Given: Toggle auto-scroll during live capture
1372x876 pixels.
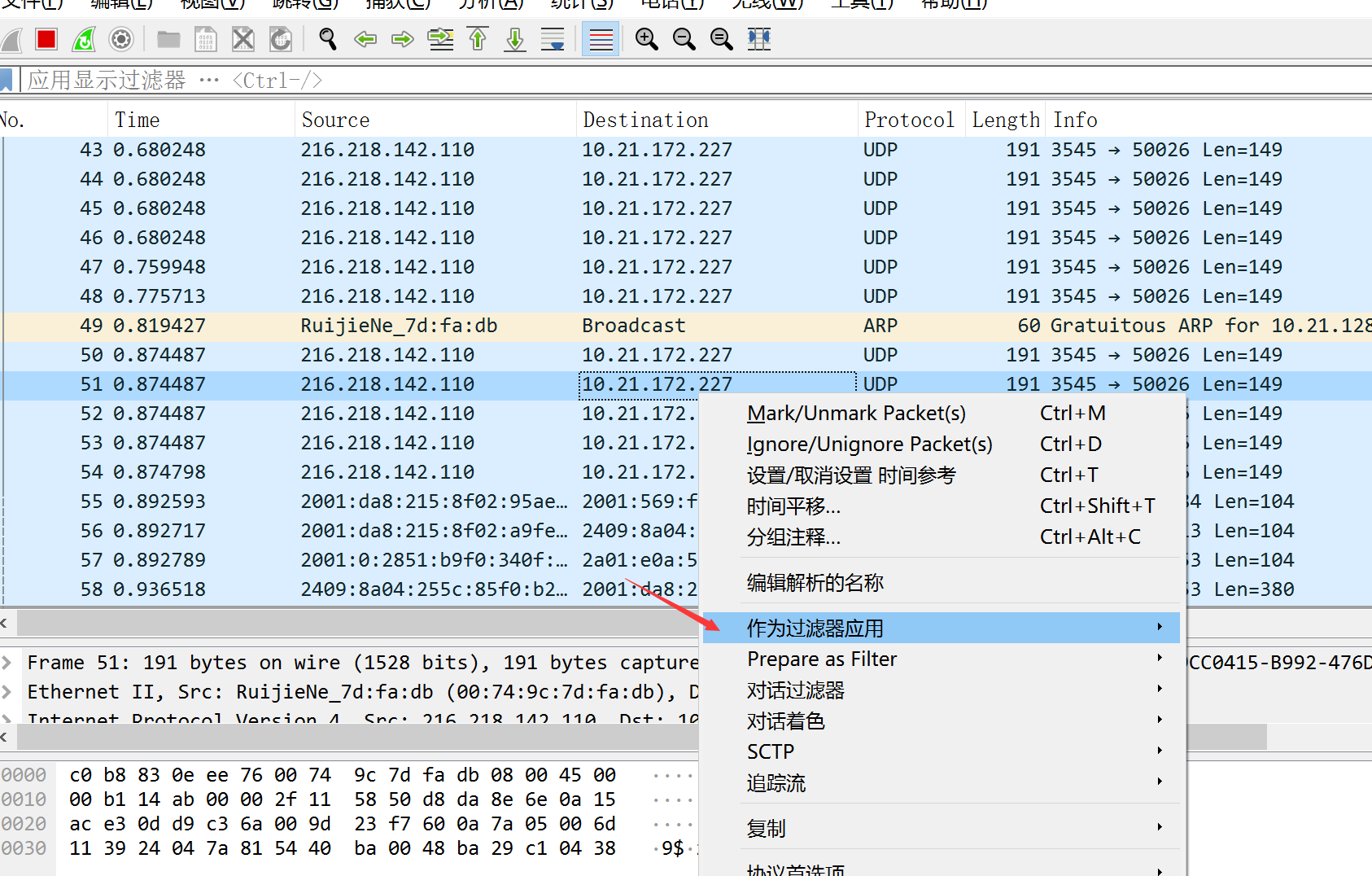Looking at the screenshot, I should point(553,39).
